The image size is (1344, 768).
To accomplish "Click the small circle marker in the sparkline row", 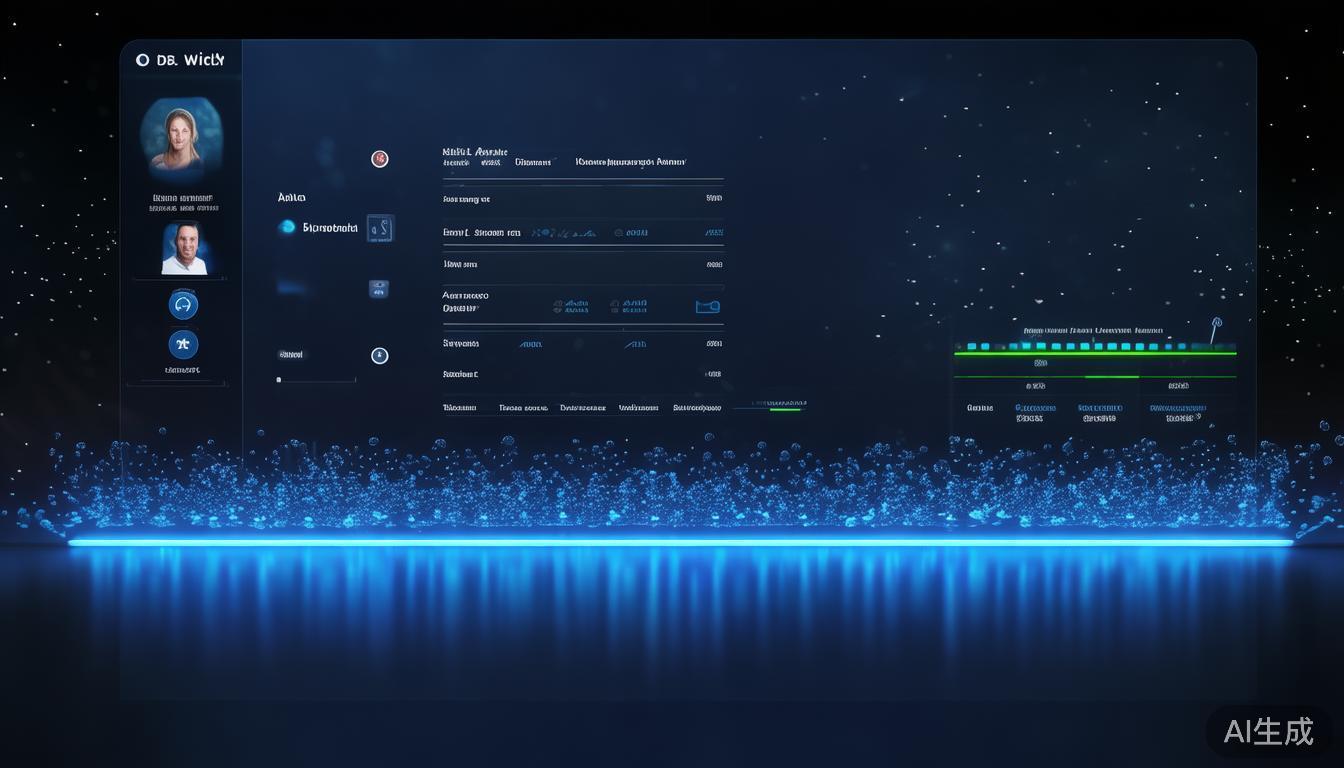I will [x=618, y=233].
